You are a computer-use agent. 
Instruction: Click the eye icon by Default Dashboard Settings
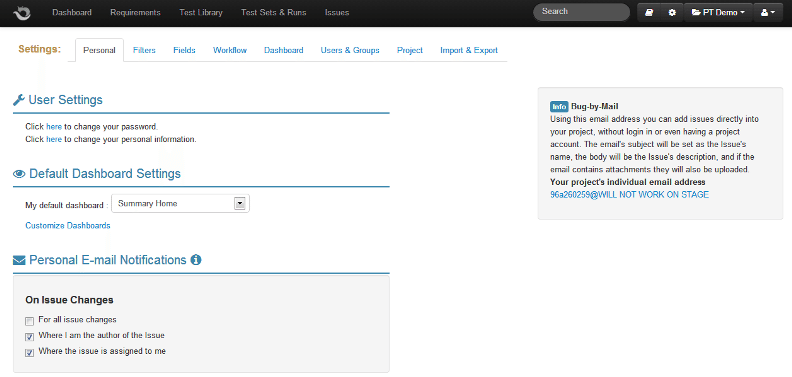click(19, 174)
